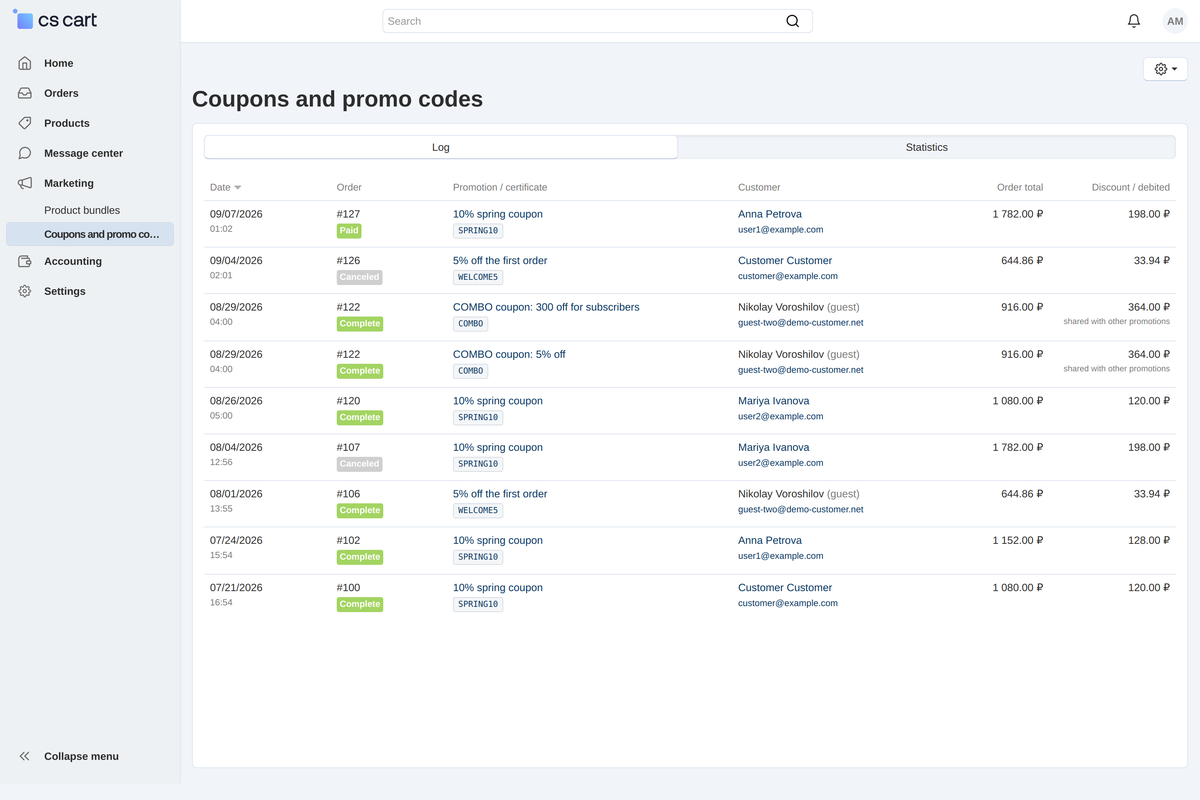This screenshot has height=800, width=1200.
Task: Click the WELCOME5 code on order #126
Action: pyautogui.click(x=478, y=277)
